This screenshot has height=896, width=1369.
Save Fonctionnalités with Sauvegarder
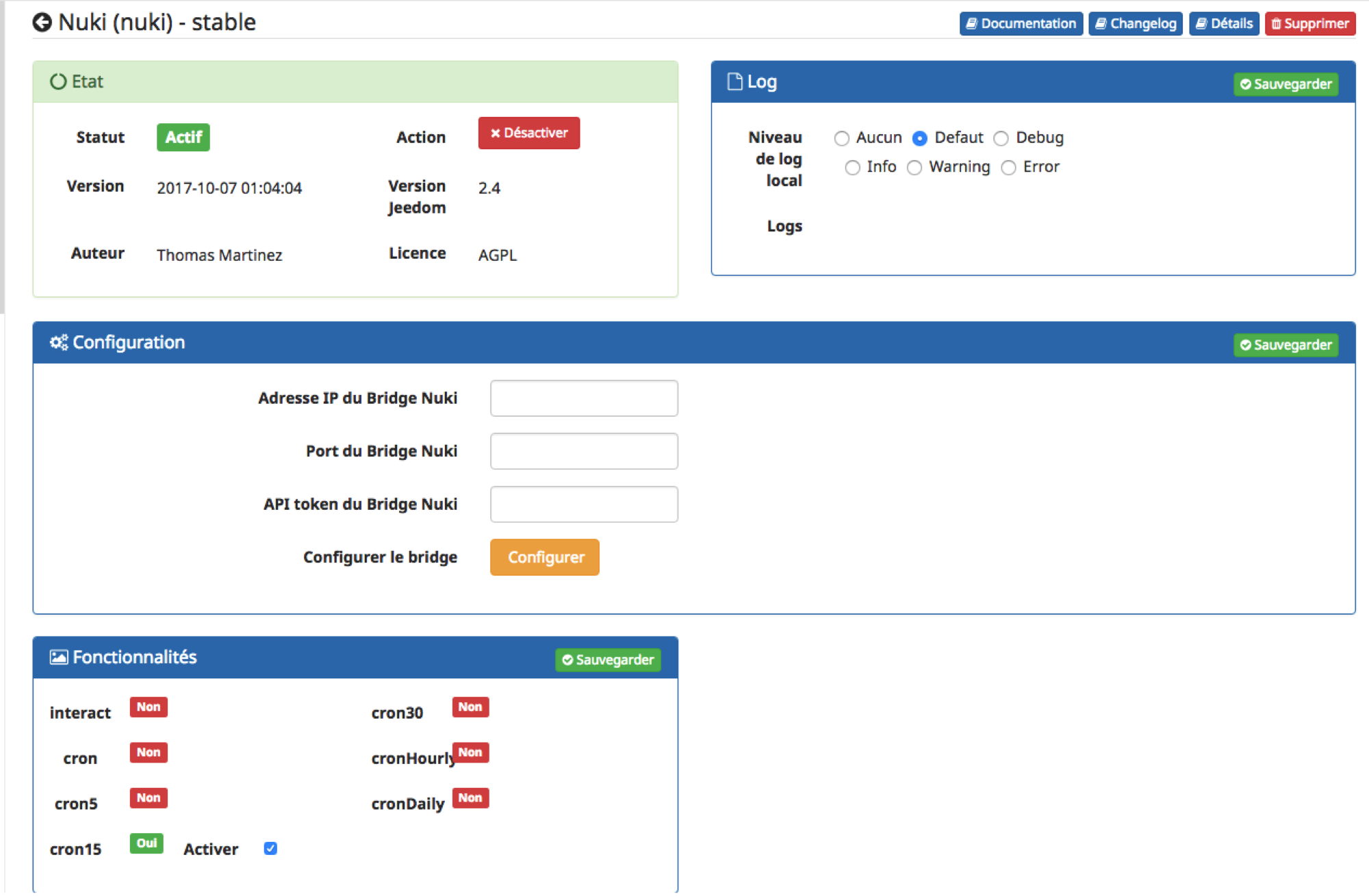(x=608, y=660)
